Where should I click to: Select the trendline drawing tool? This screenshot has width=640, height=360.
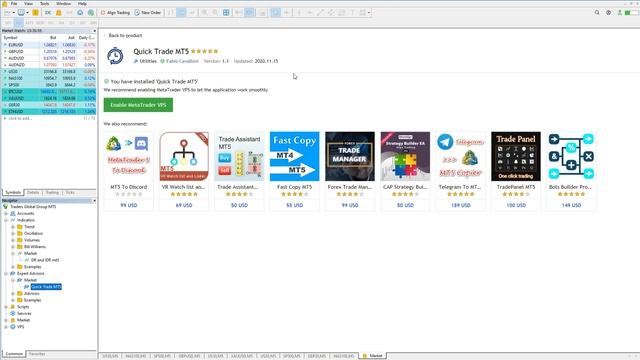pos(320,13)
